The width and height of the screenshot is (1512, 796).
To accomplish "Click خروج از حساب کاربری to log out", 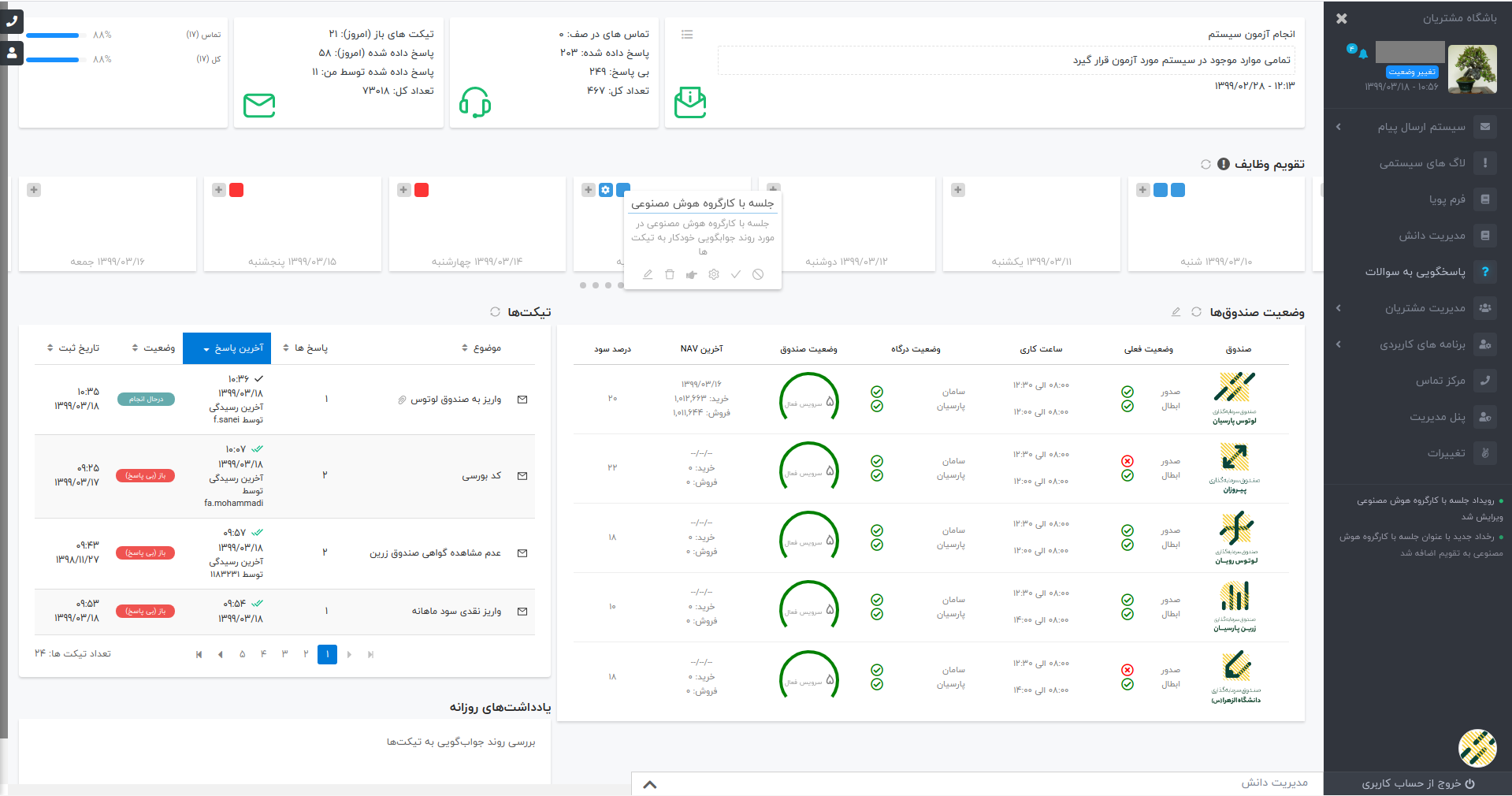I will (1418, 783).
